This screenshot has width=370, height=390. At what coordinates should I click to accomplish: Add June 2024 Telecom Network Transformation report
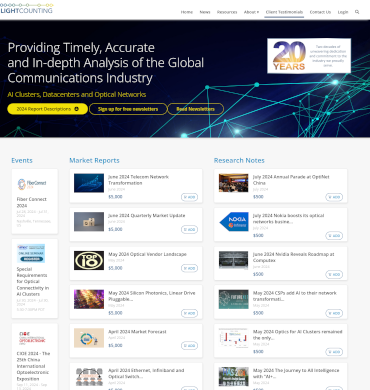point(189,197)
